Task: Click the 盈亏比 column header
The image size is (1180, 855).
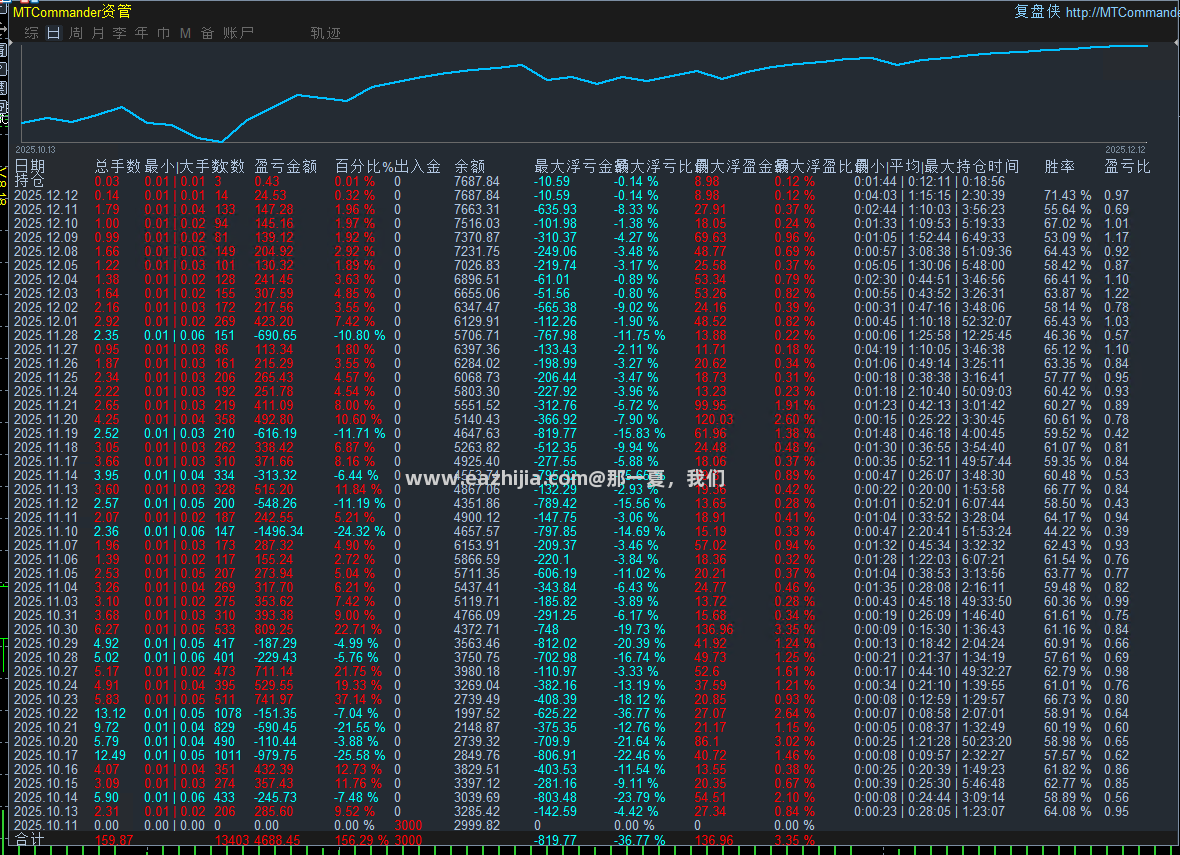Action: (x=1127, y=166)
